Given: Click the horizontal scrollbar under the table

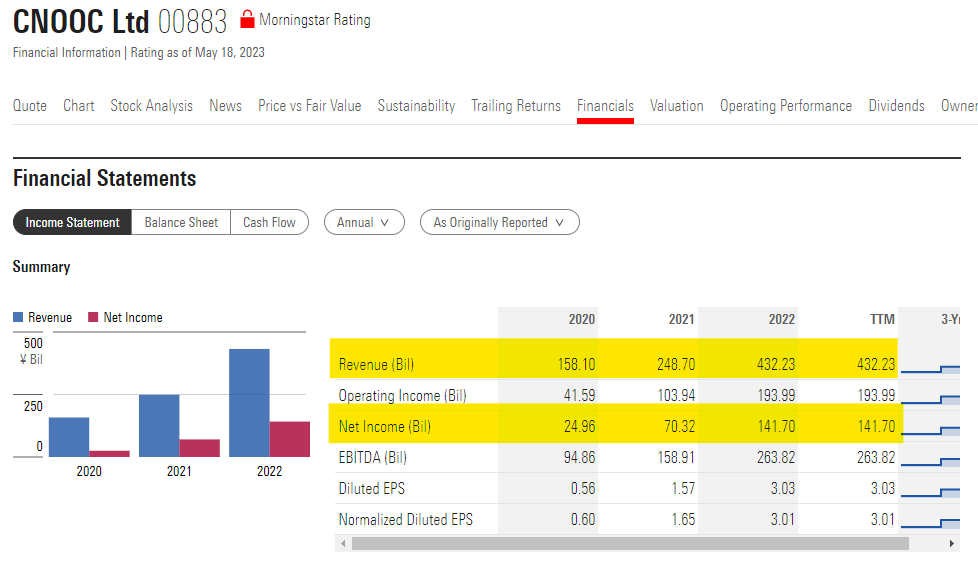Looking at the screenshot, I should pyautogui.click(x=630, y=543).
